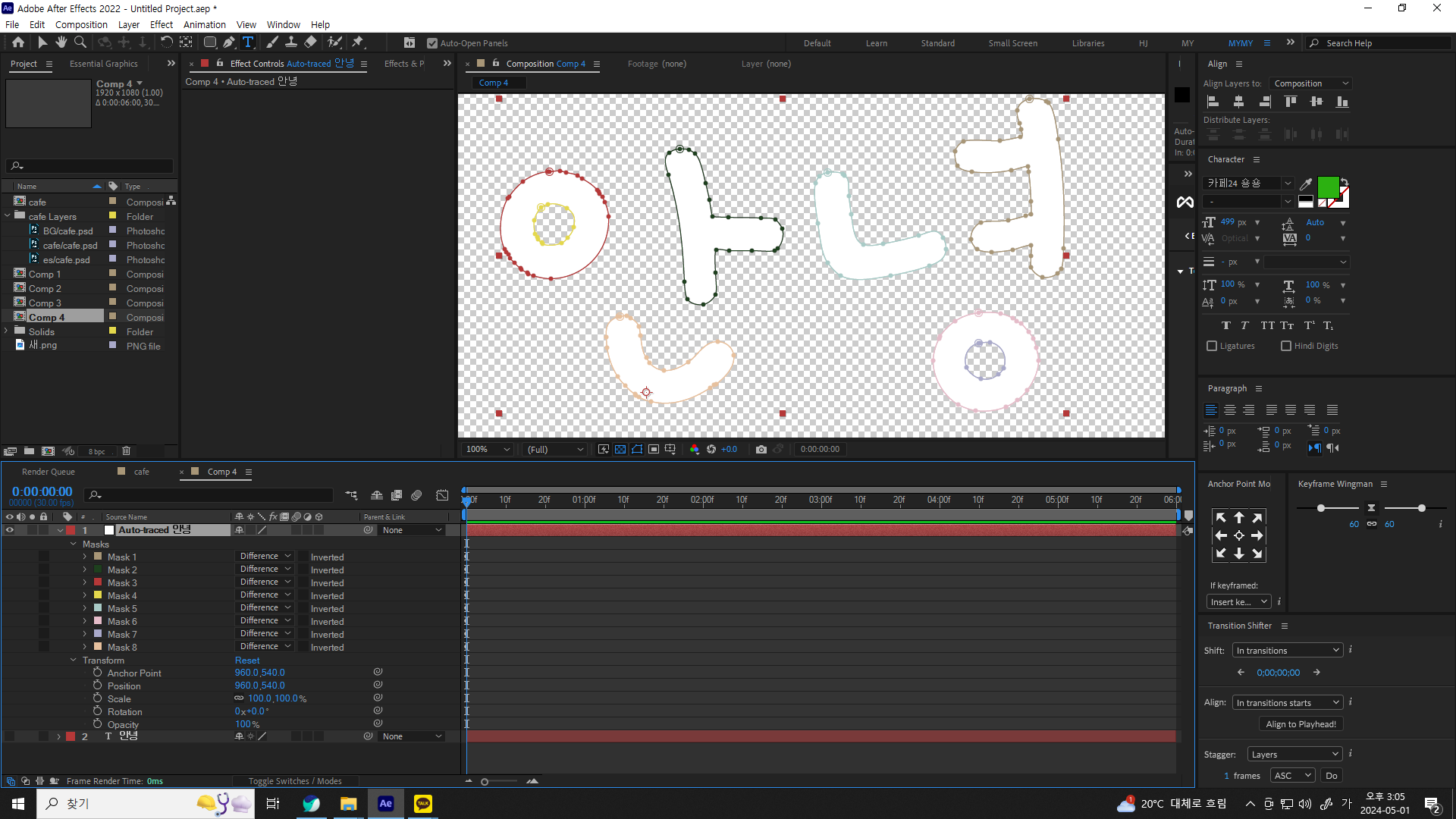Enable the Ligatures checkbox

pos(1212,346)
